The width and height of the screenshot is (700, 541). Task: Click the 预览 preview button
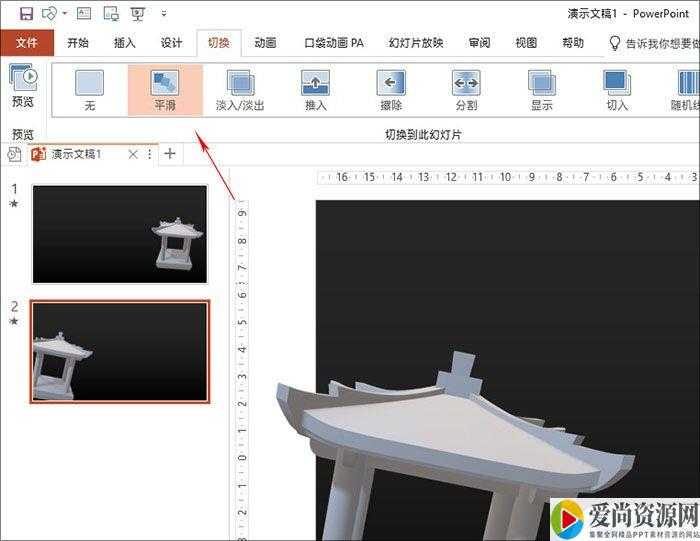[x=22, y=85]
